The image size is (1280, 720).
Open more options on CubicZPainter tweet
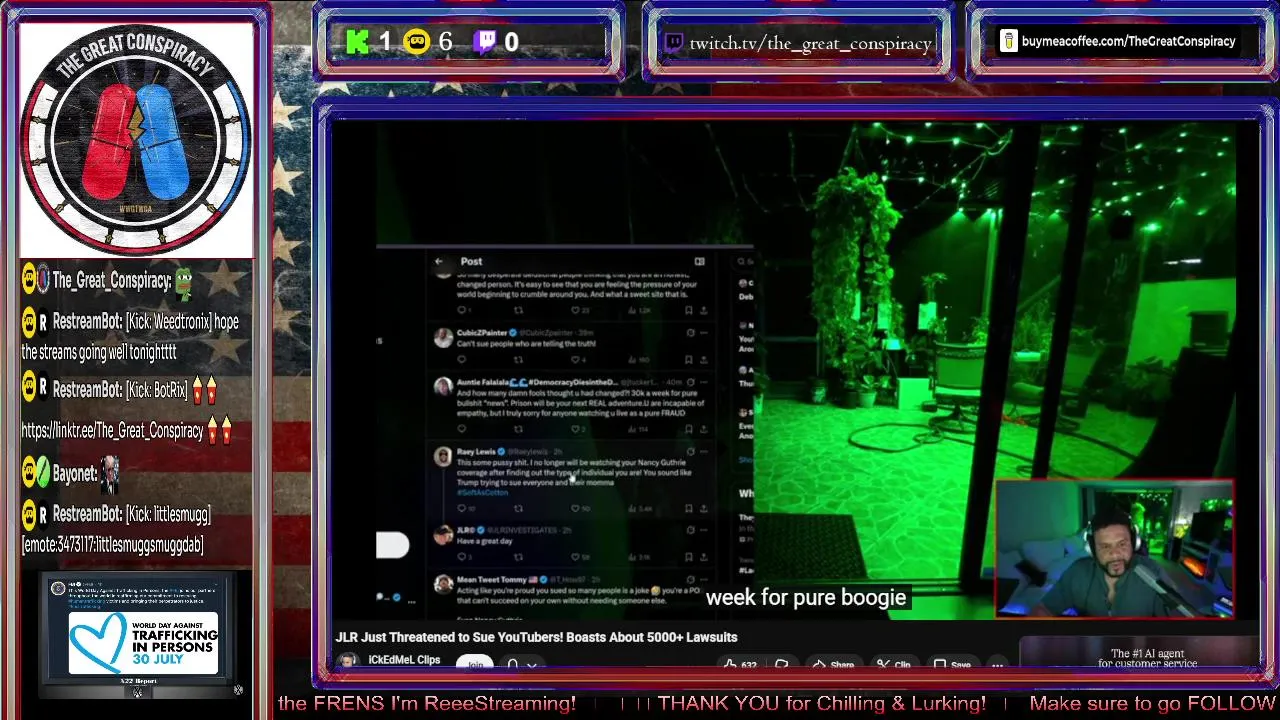[704, 333]
